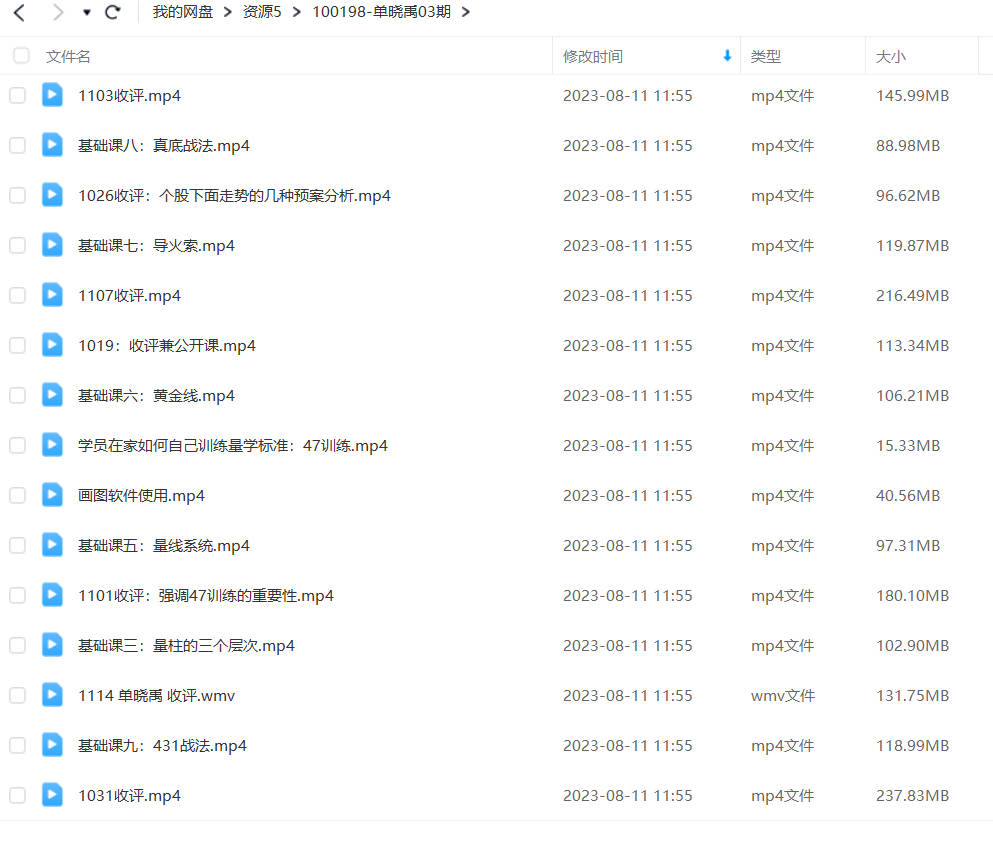
Task: Click video icon of 基础课三：量柱的三个层次.mp4
Action: 52,645
